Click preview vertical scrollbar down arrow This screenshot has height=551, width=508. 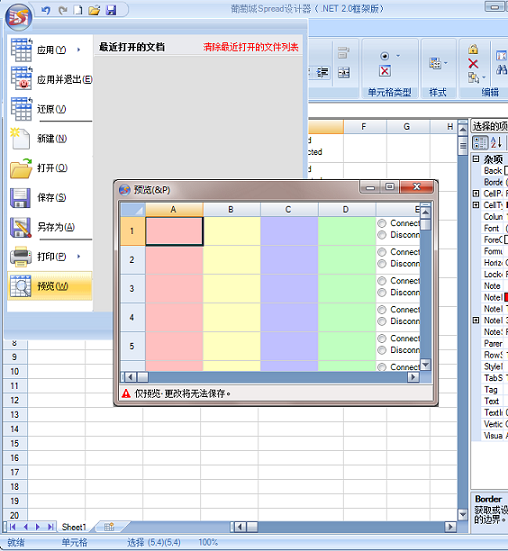click(425, 365)
